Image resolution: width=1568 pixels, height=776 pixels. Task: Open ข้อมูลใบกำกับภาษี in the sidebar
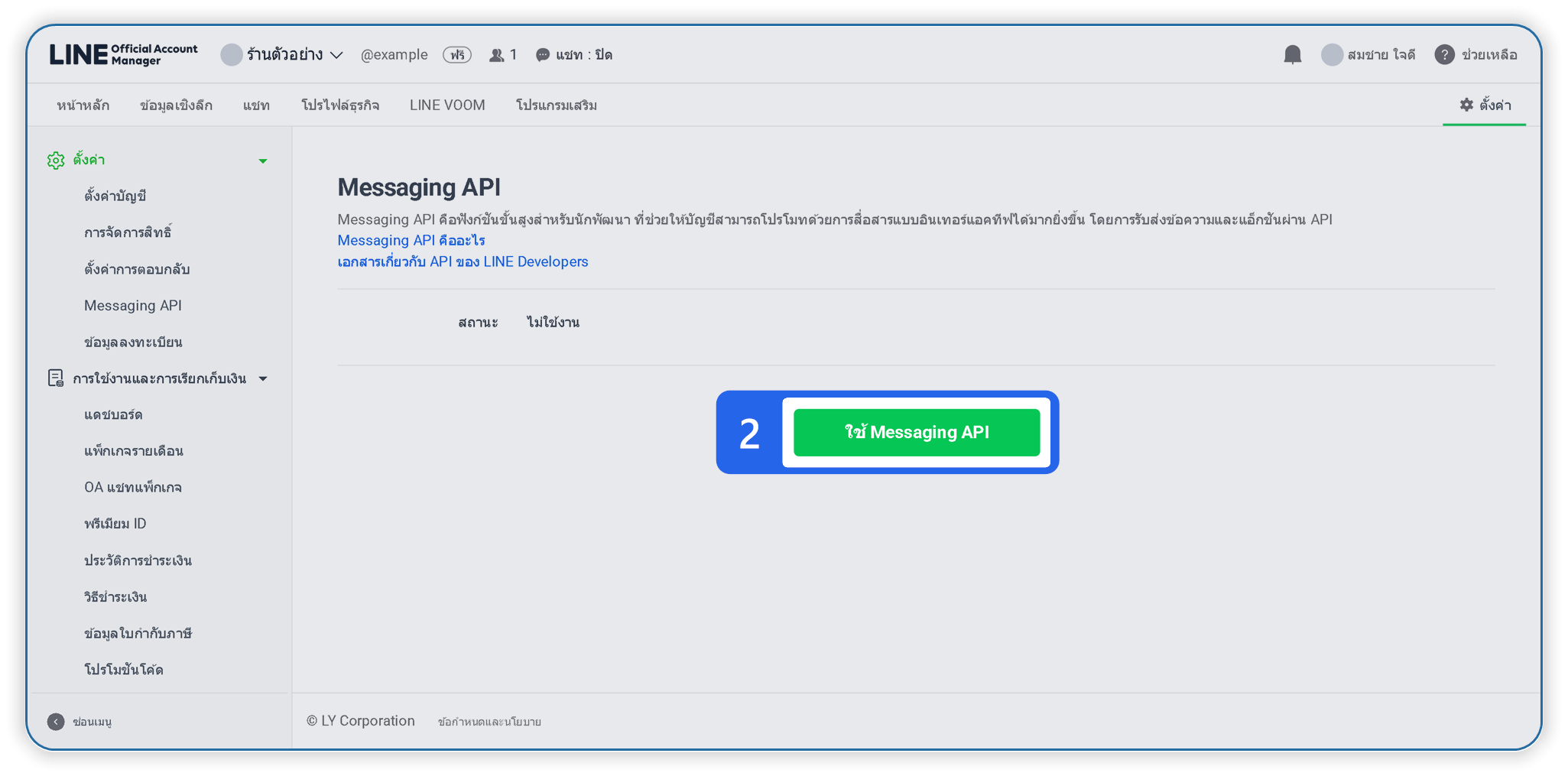(138, 633)
